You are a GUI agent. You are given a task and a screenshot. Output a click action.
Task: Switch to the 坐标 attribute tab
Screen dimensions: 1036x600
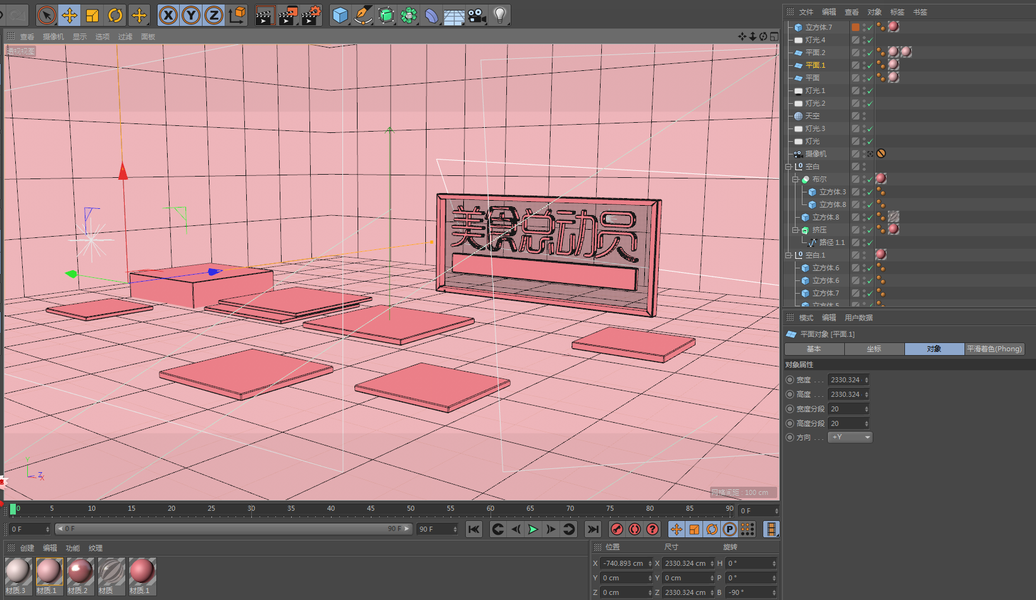(874, 349)
